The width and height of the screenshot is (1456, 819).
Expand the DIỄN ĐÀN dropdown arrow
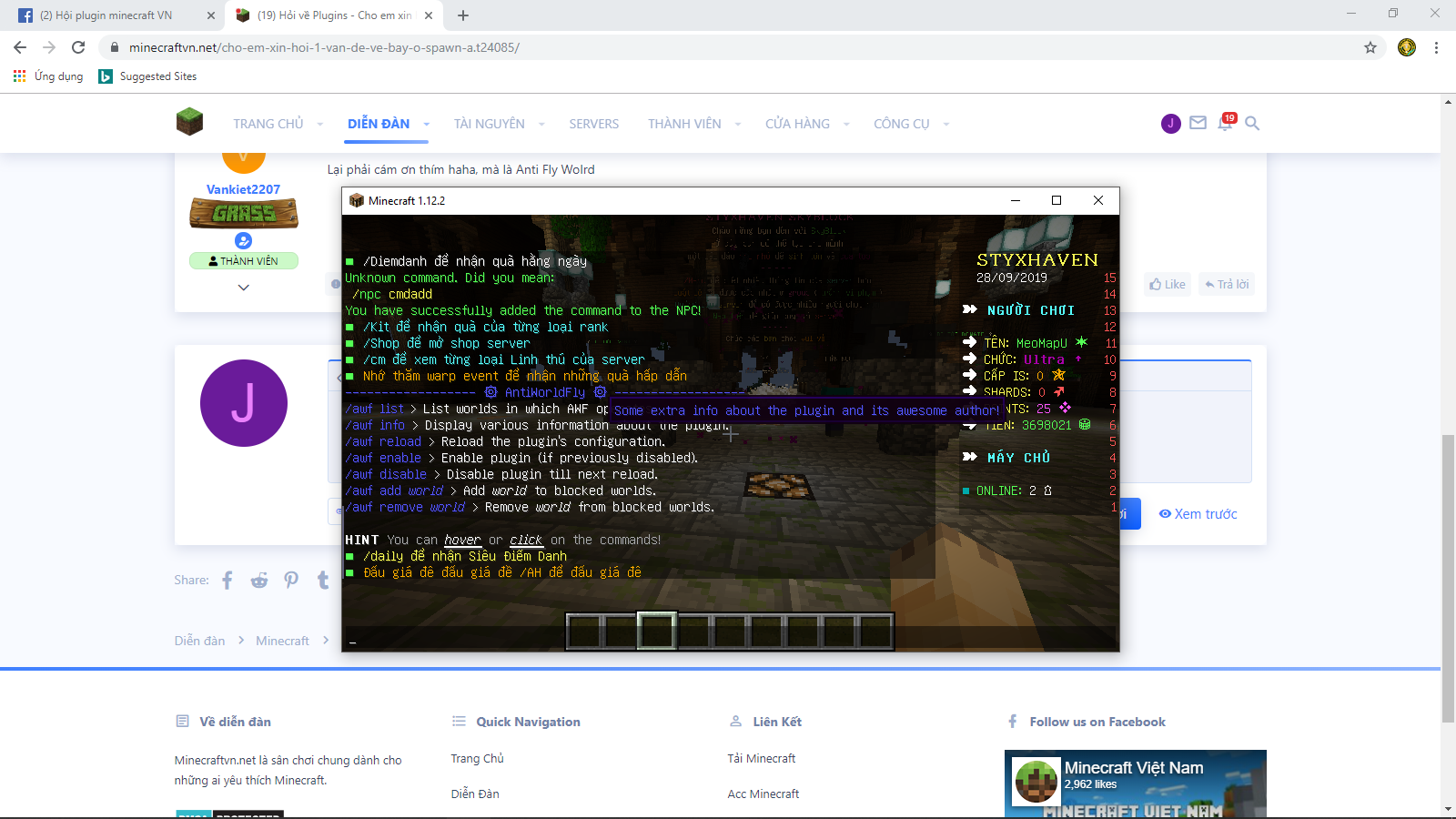(426, 125)
